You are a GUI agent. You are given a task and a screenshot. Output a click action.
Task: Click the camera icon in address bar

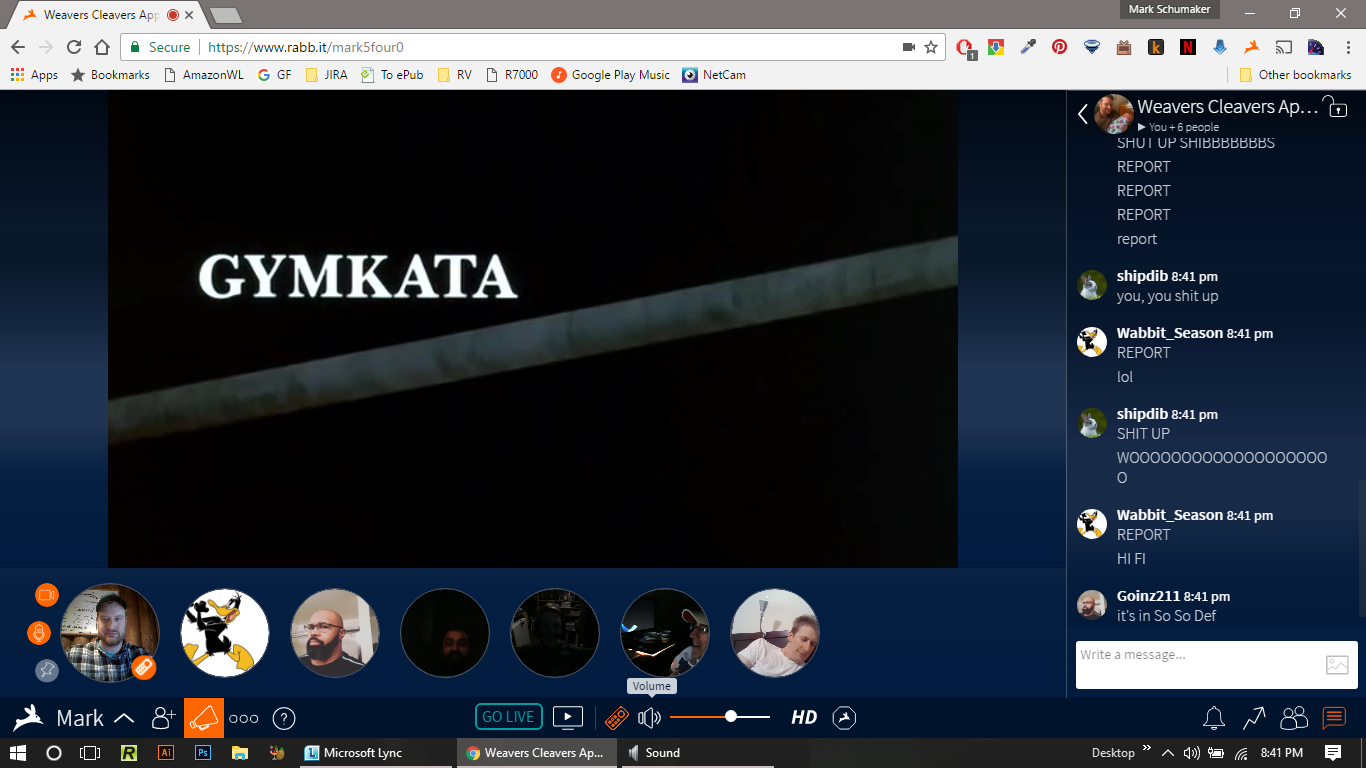click(909, 47)
